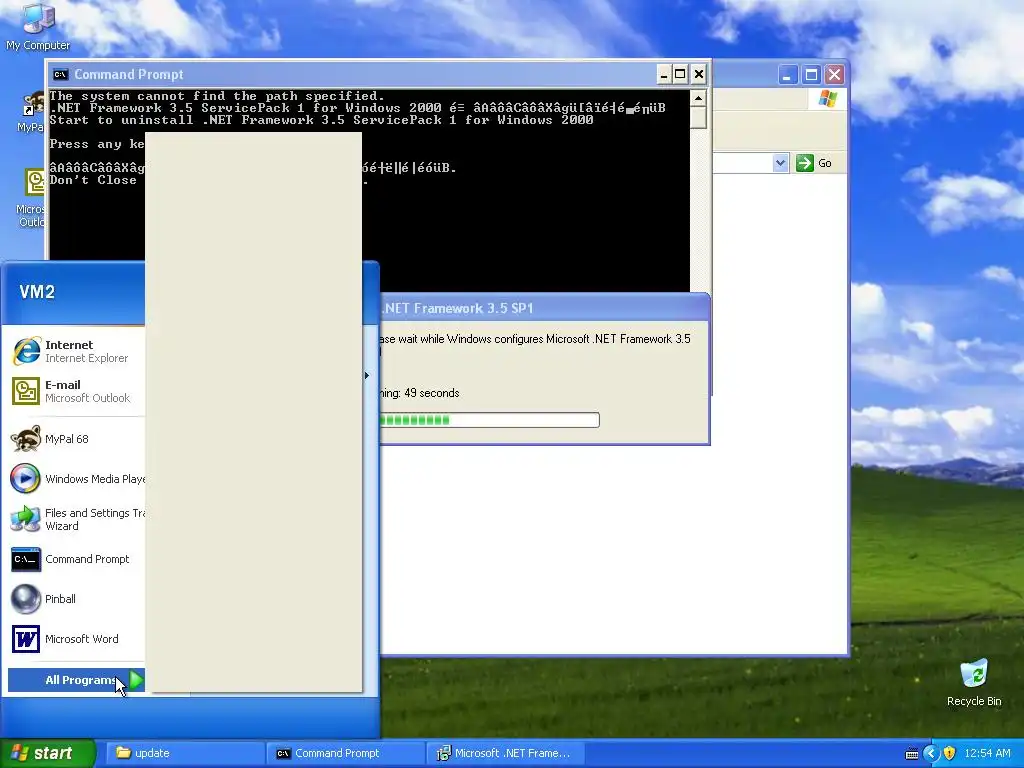Launch Pinball from the Start menu
This screenshot has height=768, width=1024.
77,599
